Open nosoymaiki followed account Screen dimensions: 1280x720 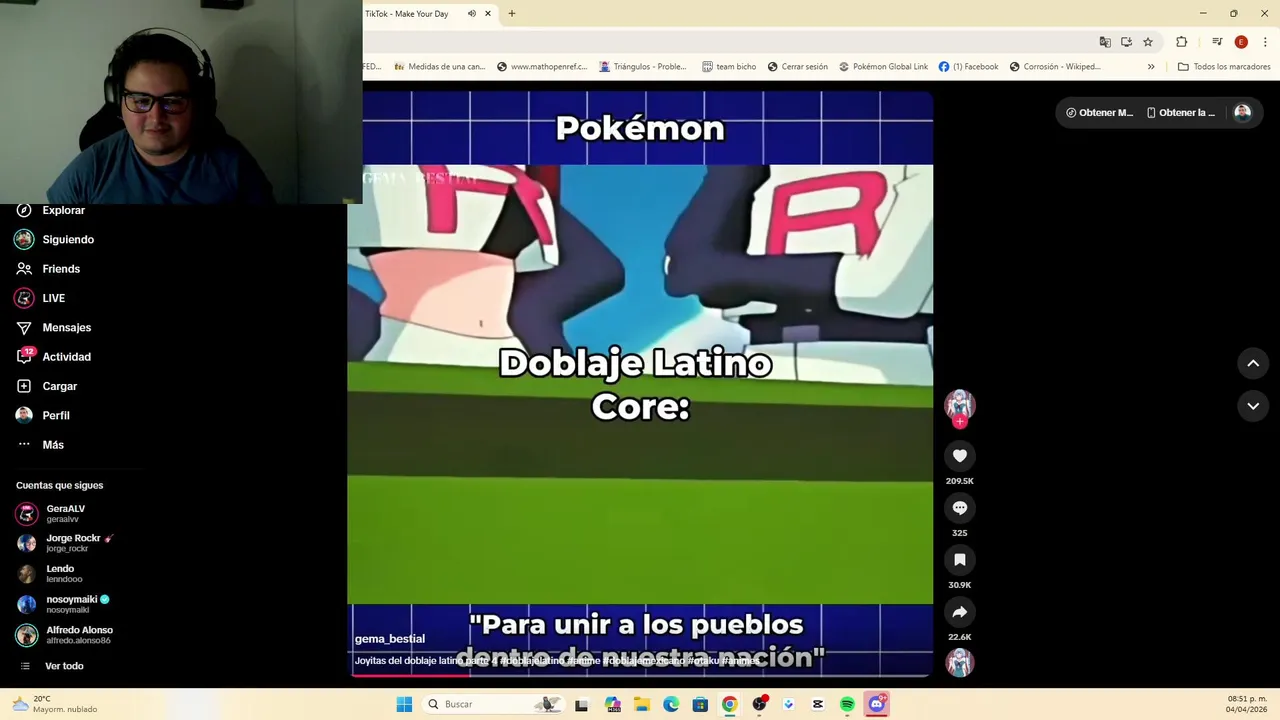64,604
